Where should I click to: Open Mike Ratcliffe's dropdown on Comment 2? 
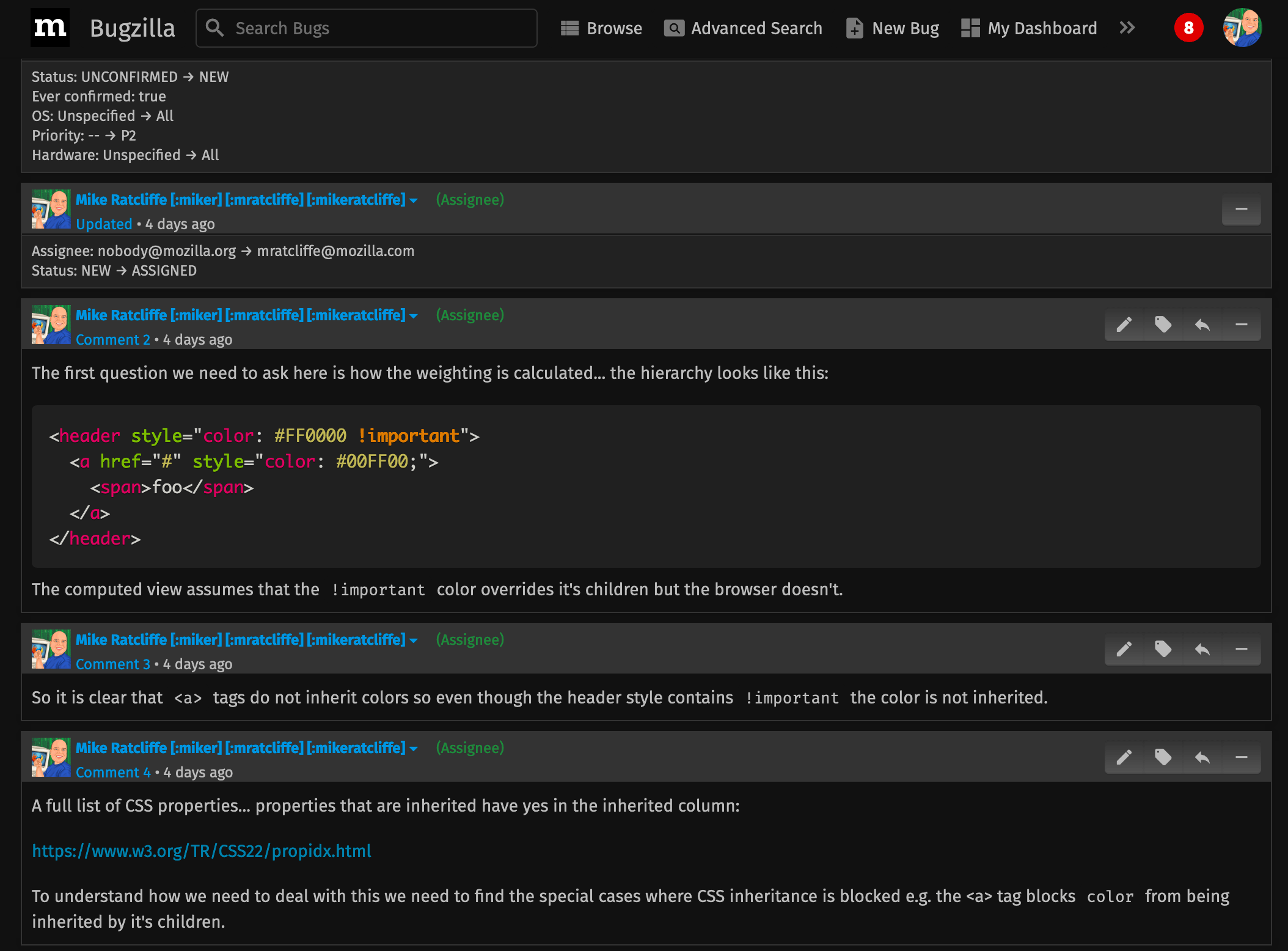tap(414, 315)
